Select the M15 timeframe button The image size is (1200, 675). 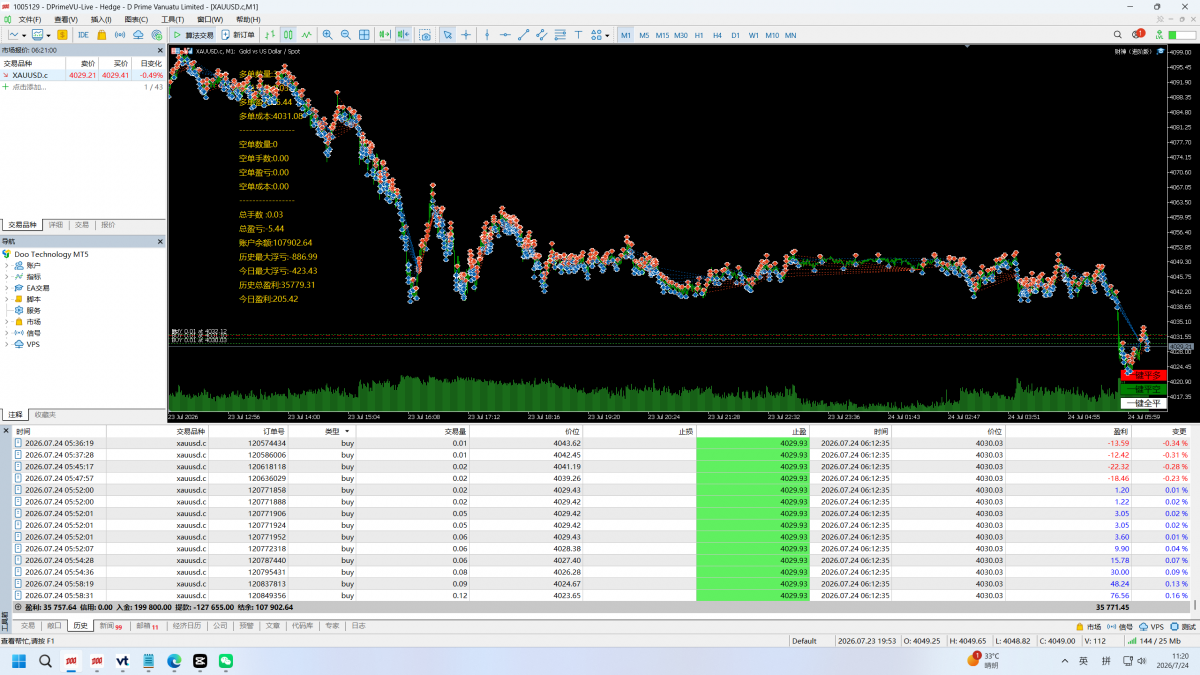pos(662,35)
